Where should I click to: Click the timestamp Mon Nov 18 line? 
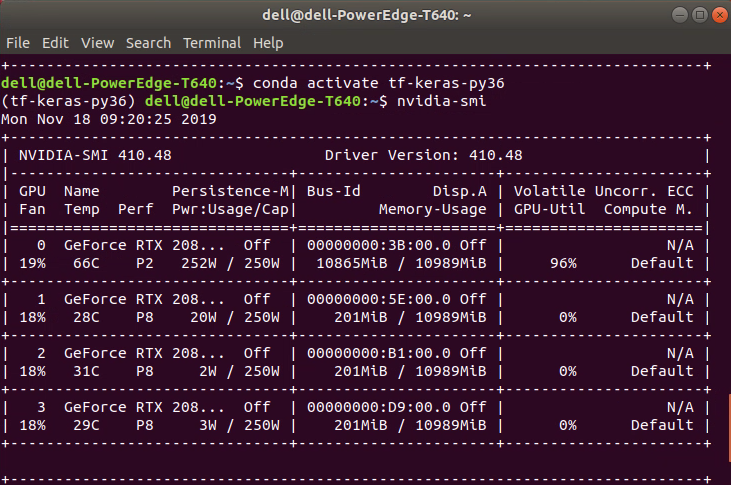pyautogui.click(x=109, y=119)
